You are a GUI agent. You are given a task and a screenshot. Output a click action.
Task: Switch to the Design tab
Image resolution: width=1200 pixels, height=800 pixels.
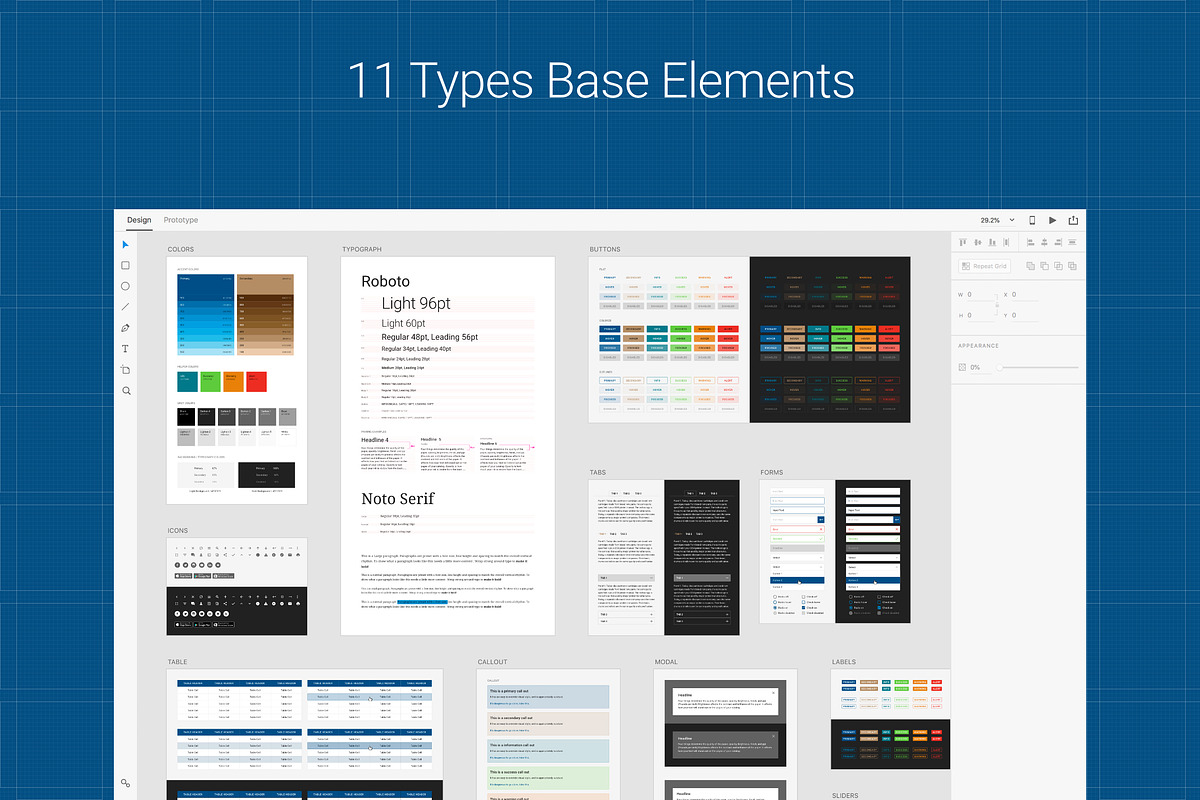click(x=139, y=220)
